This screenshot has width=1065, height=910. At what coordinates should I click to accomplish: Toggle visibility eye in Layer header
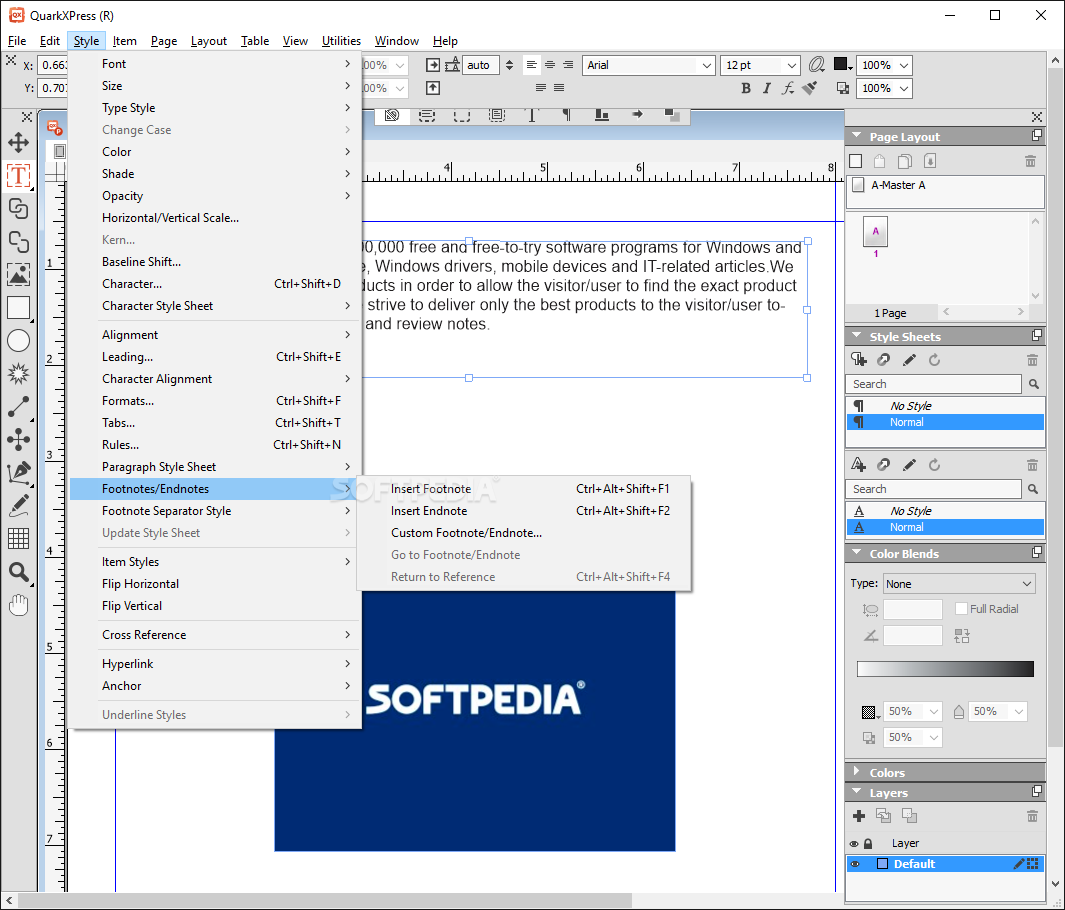(x=854, y=843)
